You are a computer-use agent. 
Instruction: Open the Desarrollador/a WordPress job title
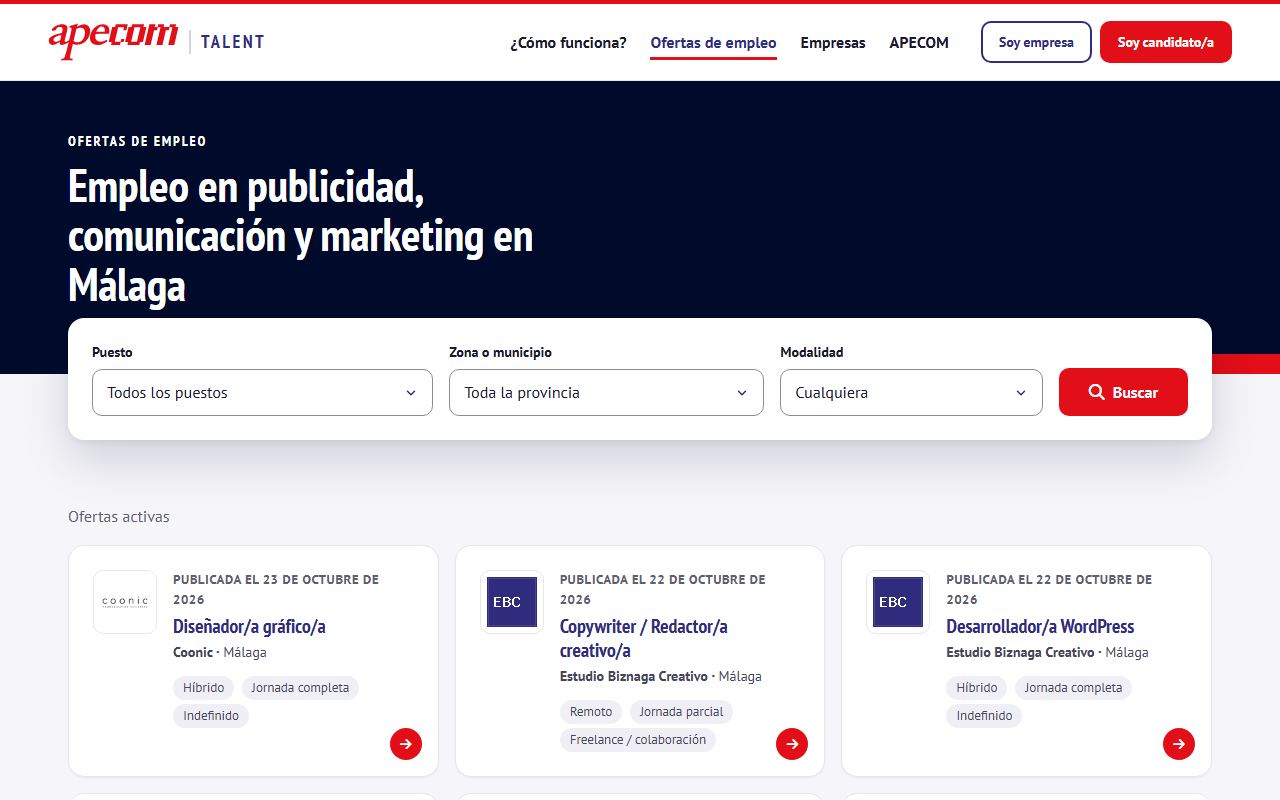tap(1040, 627)
